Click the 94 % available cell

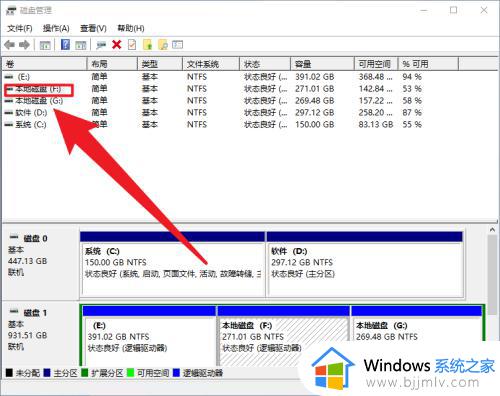412,77
